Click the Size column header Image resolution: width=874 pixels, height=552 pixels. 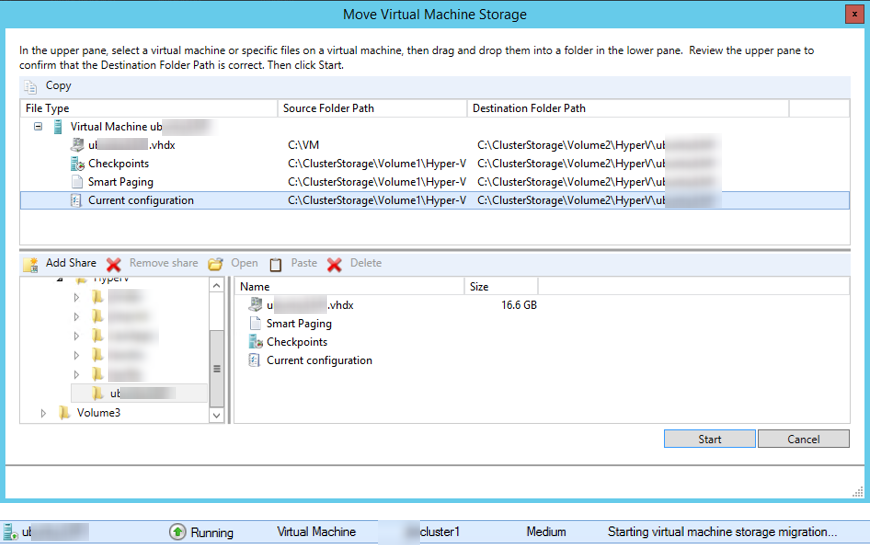point(500,287)
